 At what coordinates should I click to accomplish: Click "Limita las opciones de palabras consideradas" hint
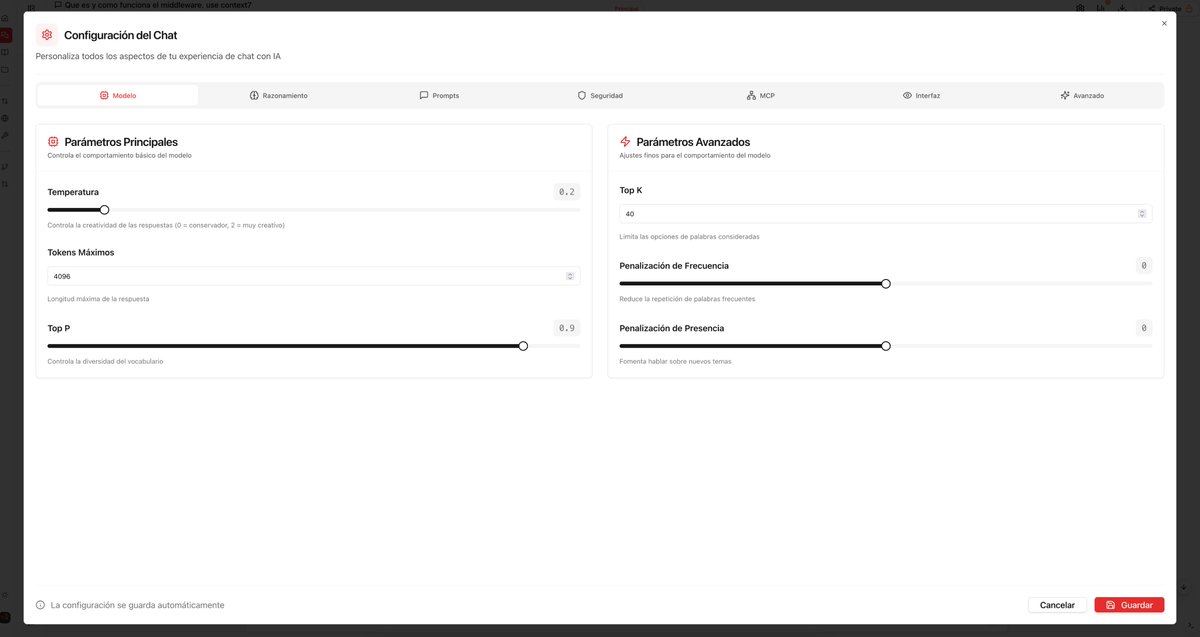(x=689, y=237)
